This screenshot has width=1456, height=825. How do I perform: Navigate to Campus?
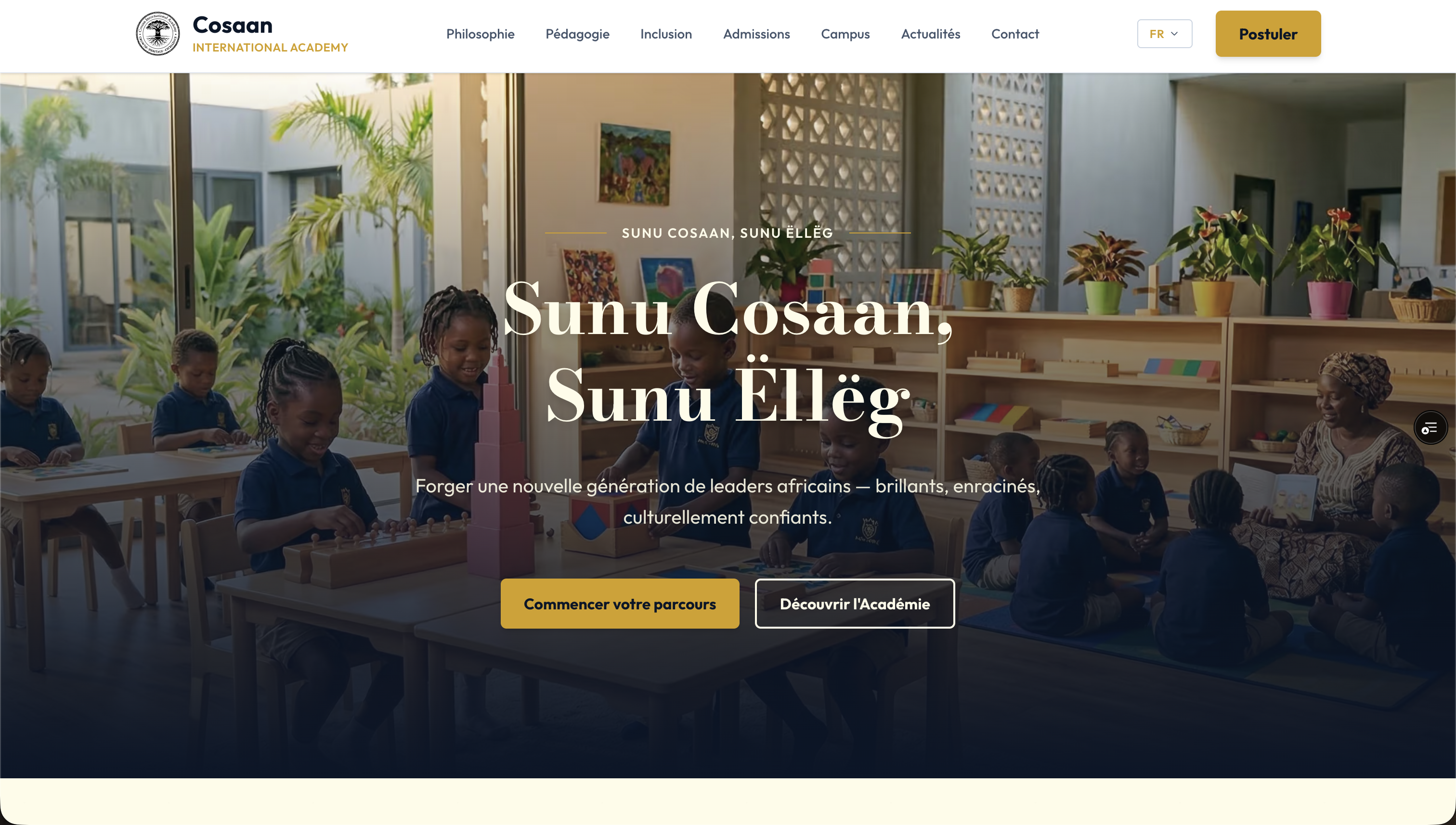click(x=845, y=34)
